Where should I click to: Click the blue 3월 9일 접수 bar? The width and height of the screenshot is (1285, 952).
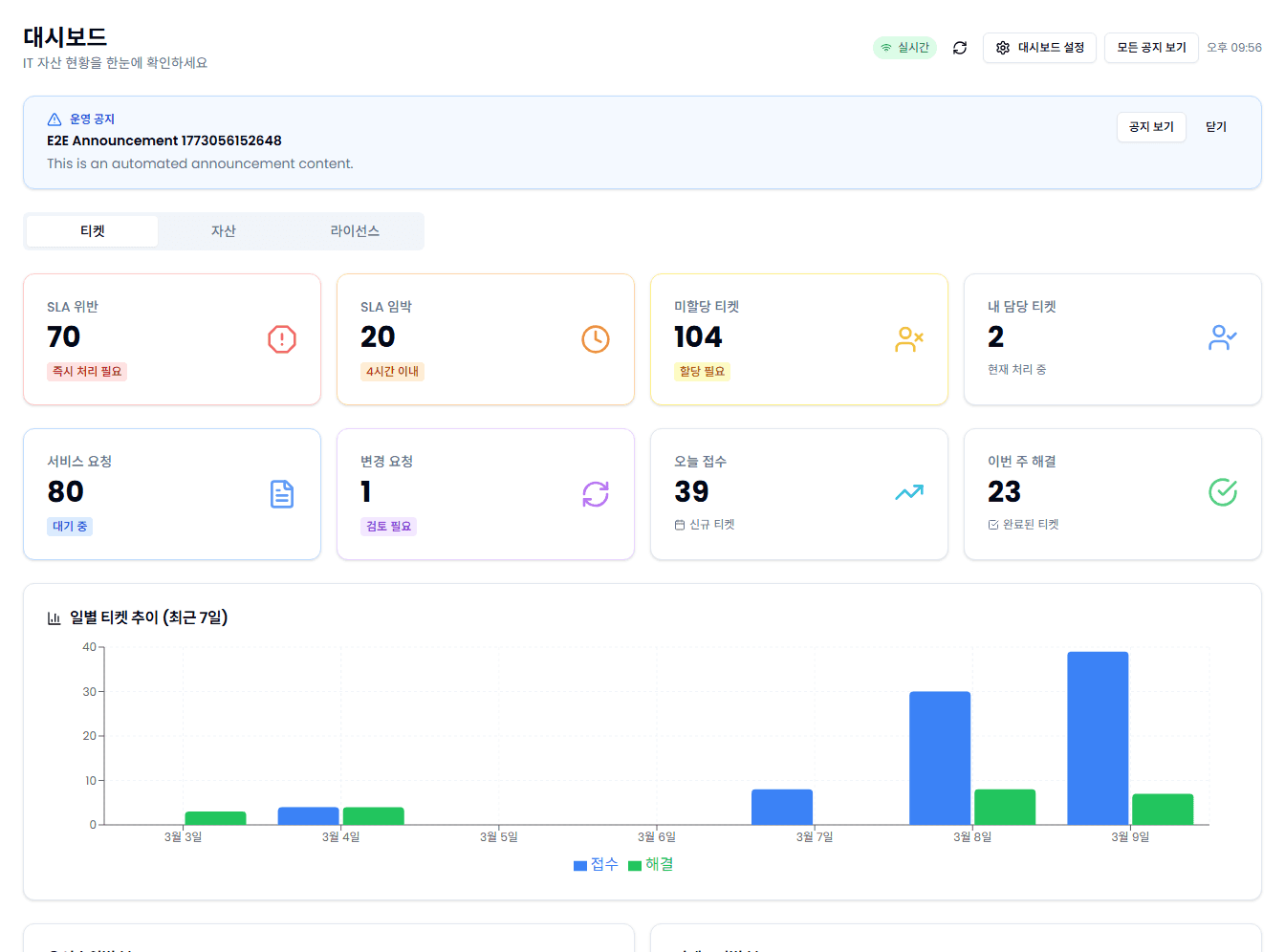point(1098,738)
